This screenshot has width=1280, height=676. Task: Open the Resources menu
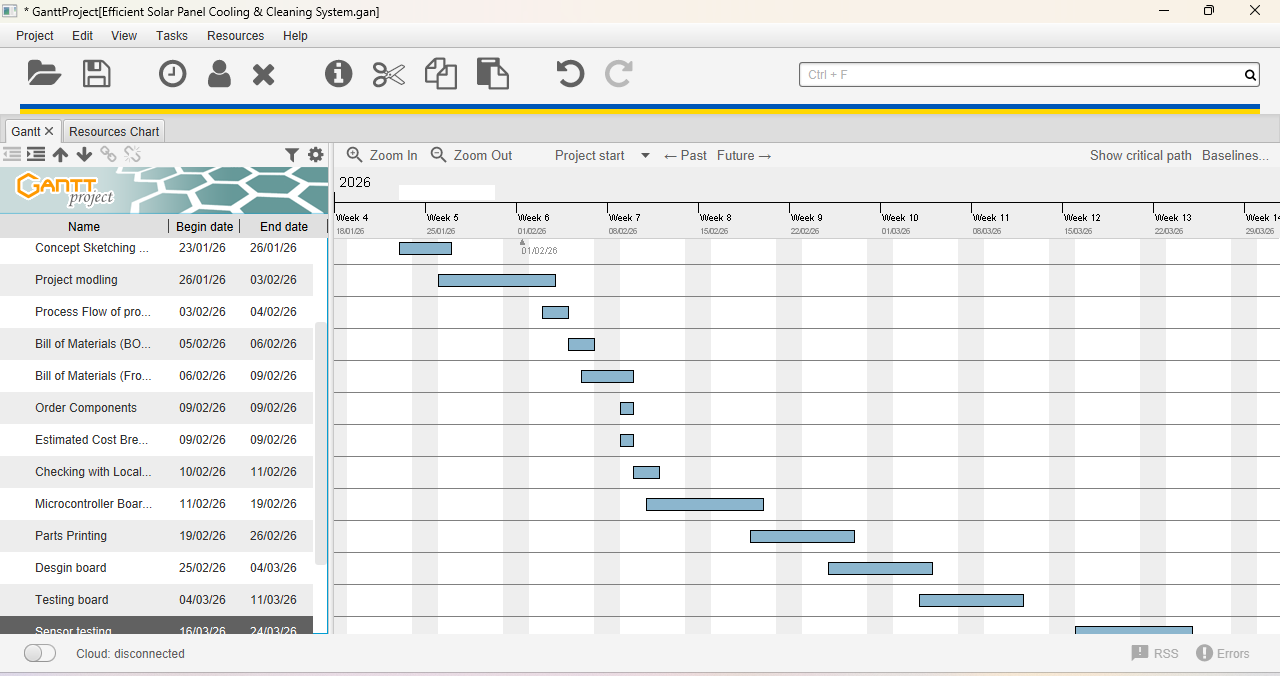pyautogui.click(x=236, y=35)
